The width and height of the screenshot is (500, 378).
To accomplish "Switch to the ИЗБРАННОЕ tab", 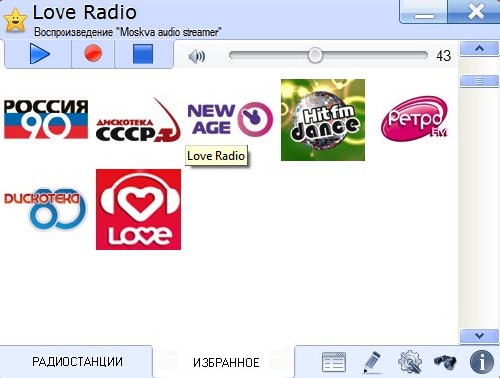I will (226, 362).
